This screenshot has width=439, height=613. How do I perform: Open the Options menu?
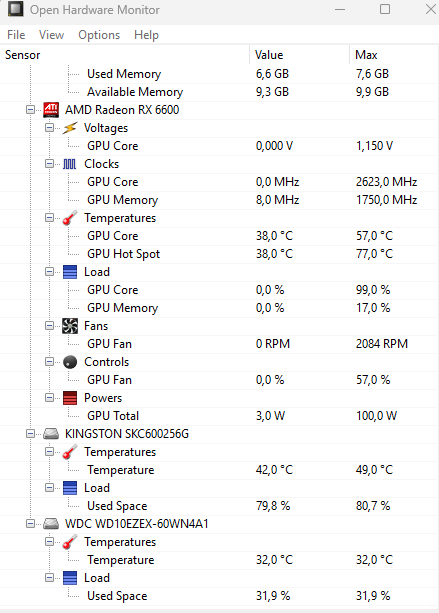(x=99, y=35)
